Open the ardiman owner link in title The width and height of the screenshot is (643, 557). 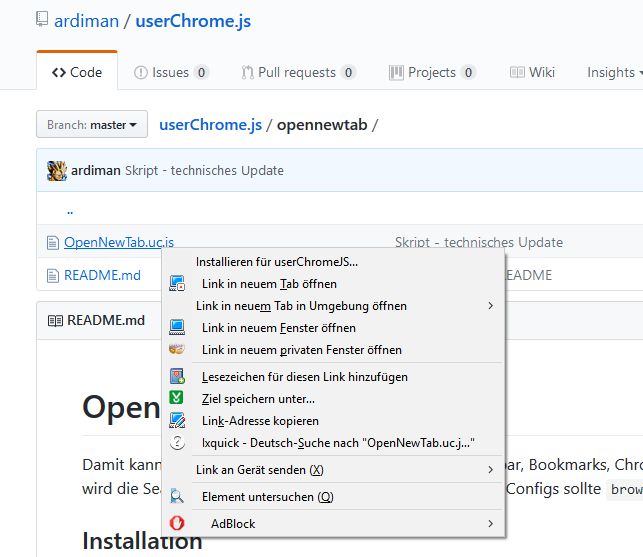[87, 21]
